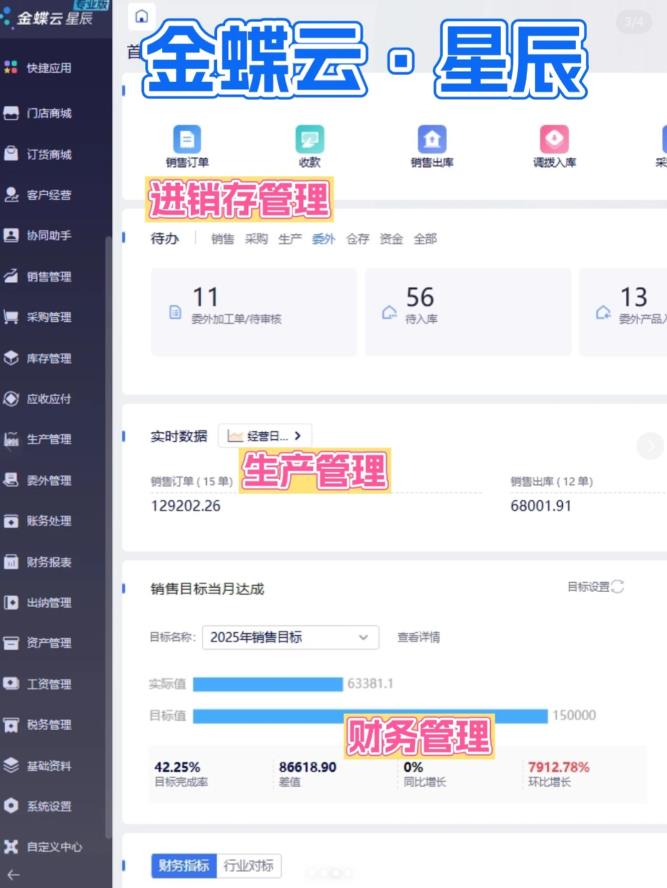Expand the 经营日报 data selector

point(265,435)
